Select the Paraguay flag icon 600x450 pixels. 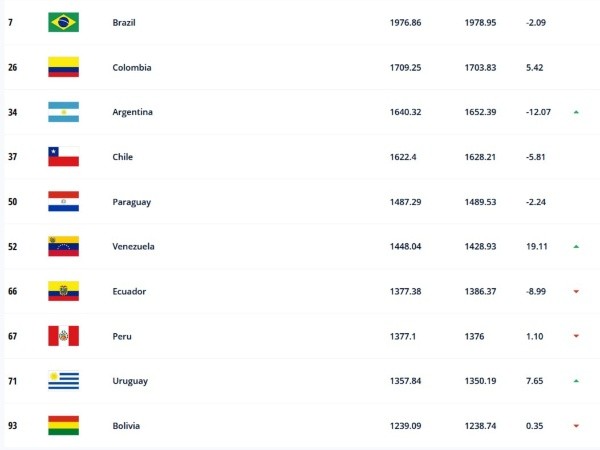pos(63,202)
